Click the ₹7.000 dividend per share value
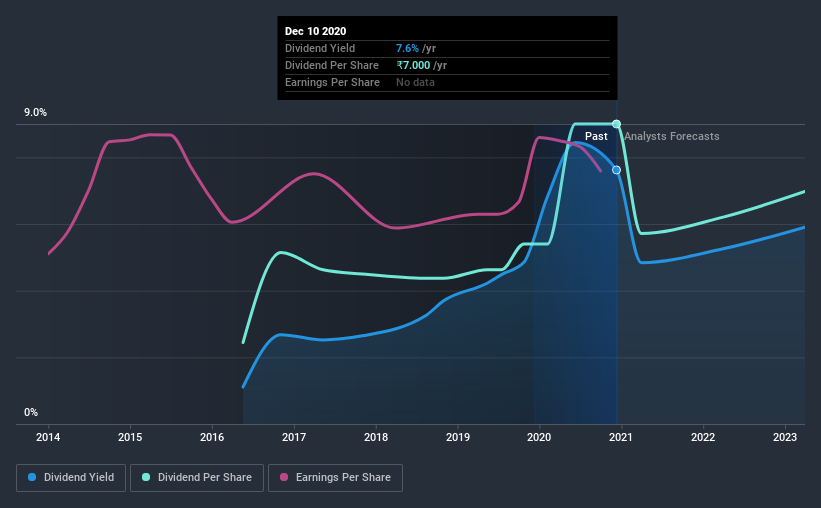This screenshot has height=508, width=821. coord(413,65)
